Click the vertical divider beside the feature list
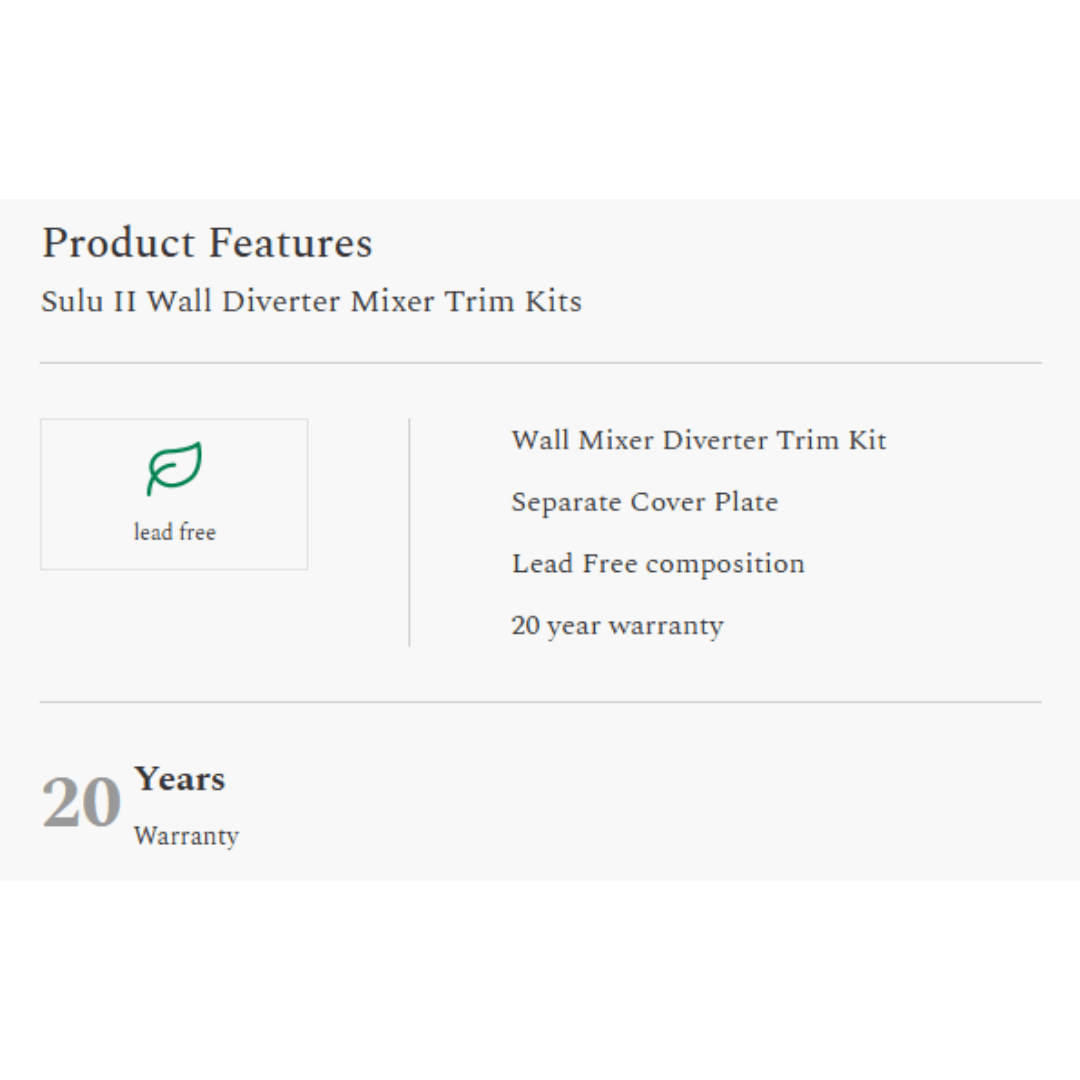 [x=409, y=532]
